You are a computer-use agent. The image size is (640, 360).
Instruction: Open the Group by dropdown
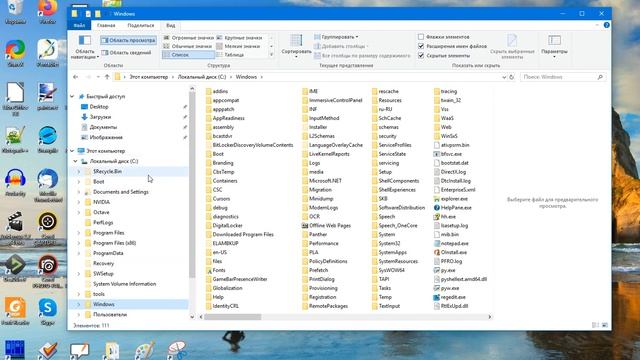click(x=336, y=37)
